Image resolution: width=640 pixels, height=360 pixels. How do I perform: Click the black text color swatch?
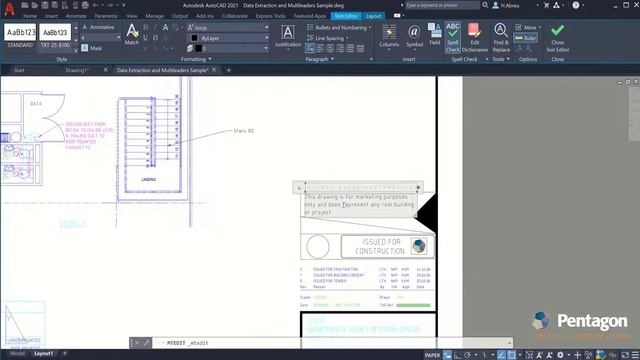pyautogui.click(x=194, y=38)
